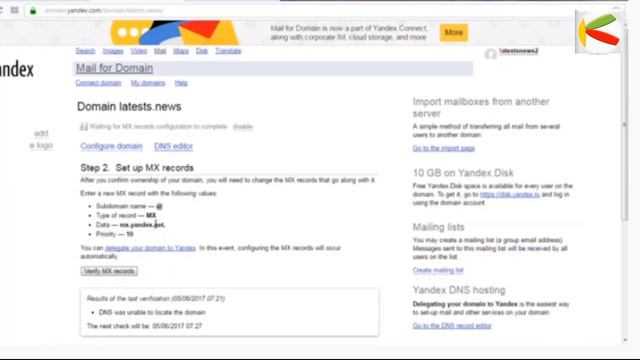Open the Maps service link
The width and height of the screenshot is (640, 360).
pos(181,51)
